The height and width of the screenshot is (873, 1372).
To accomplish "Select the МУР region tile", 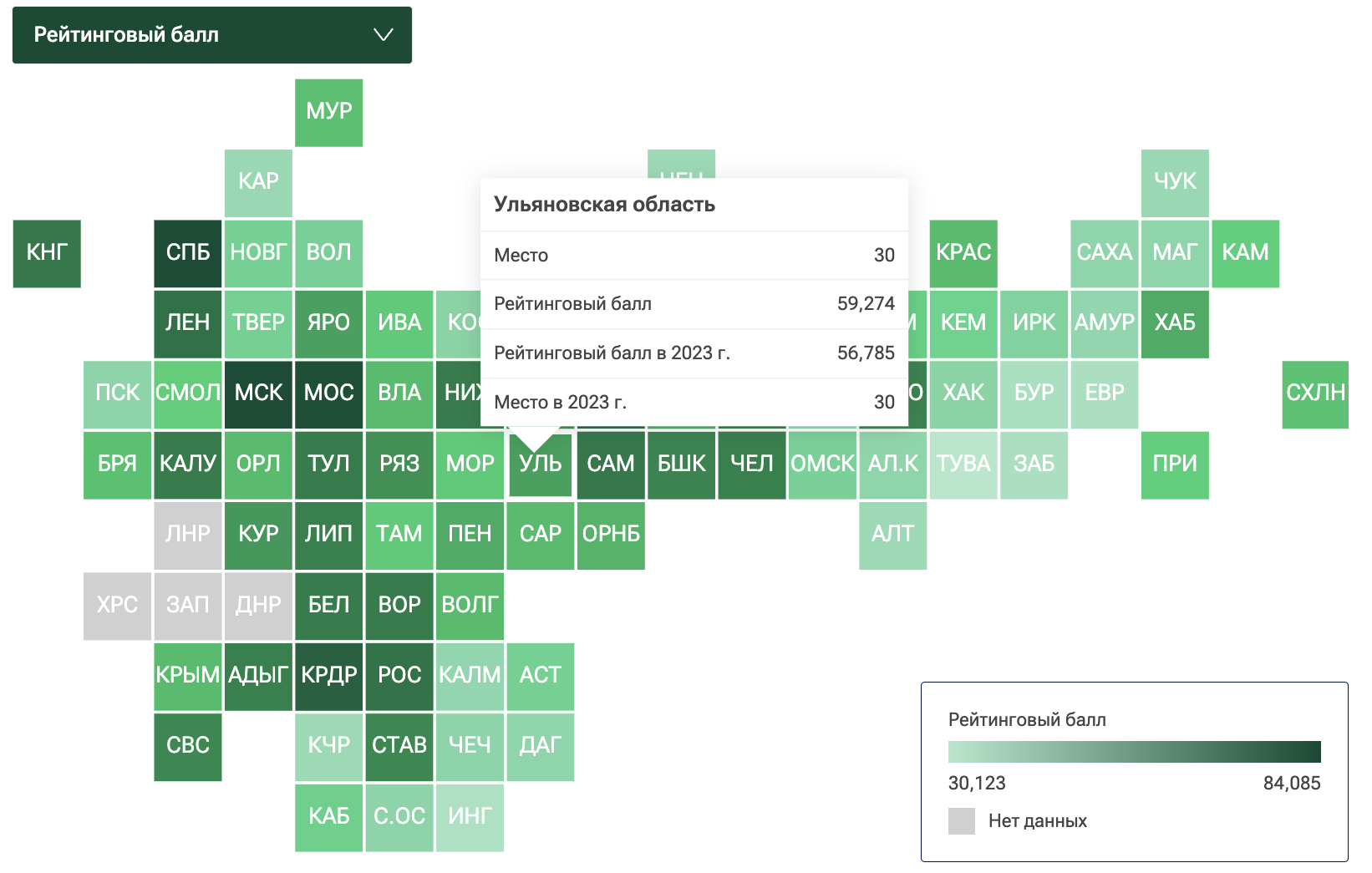I will [x=328, y=113].
